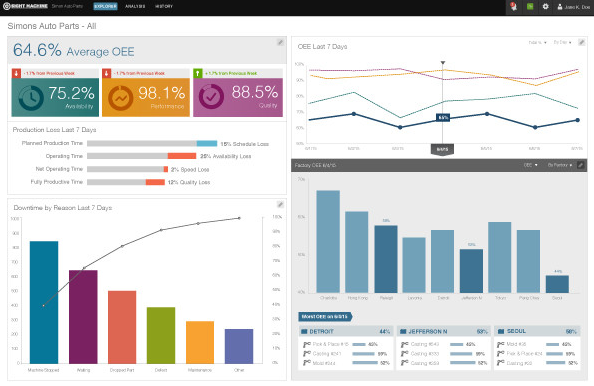
Task: Click robot arm icon for first Casting in Jefferson N
Action: pos(404,344)
